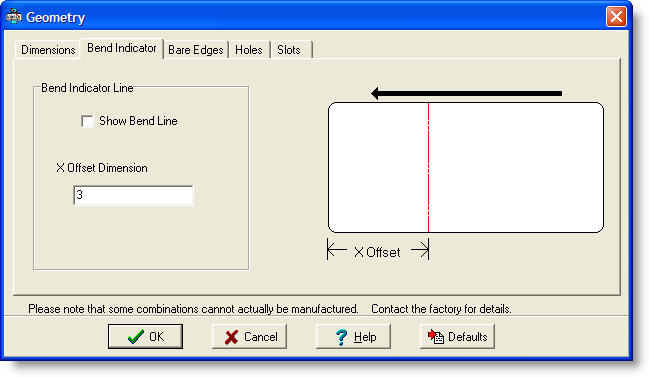This screenshot has width=649, height=377.
Task: Open the Bare Edges tab
Action: [x=196, y=50]
